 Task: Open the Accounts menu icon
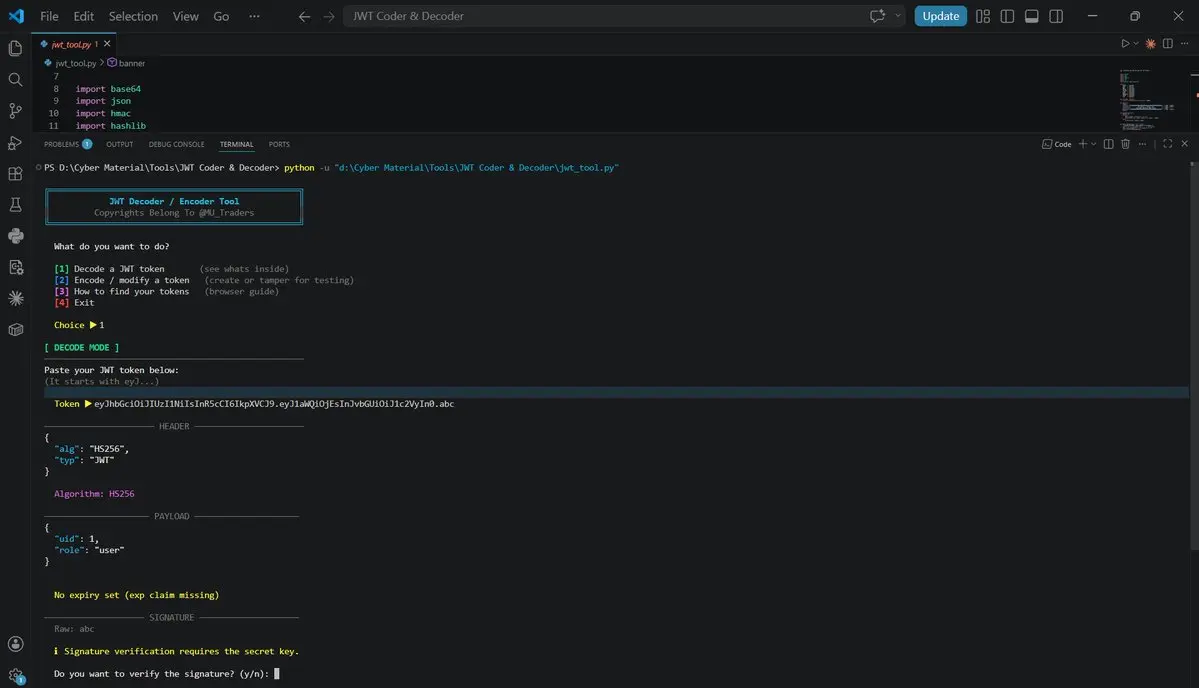click(15, 644)
